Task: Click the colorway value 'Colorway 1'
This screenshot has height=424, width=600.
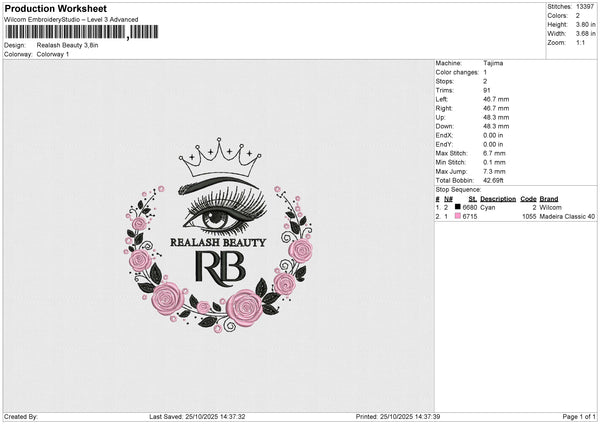Action: coord(53,54)
